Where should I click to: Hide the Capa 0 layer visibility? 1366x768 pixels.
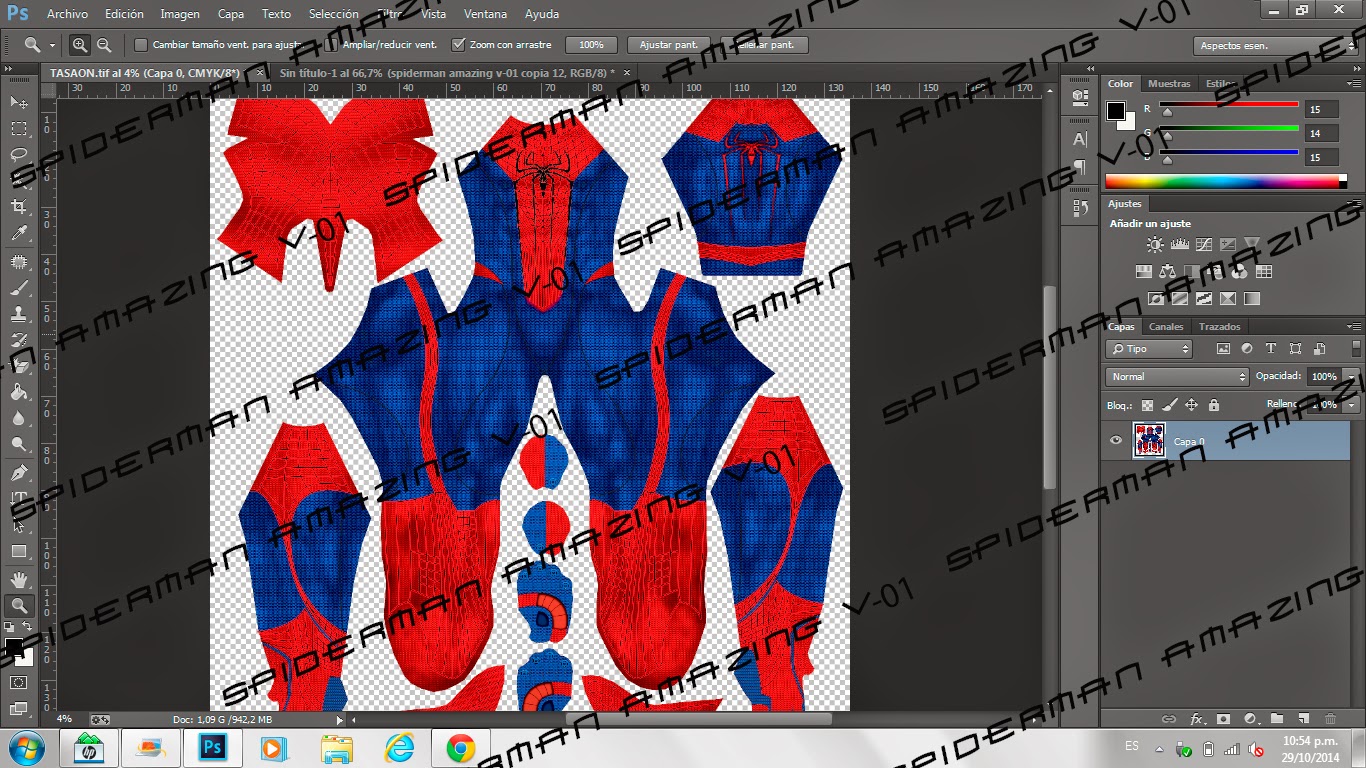click(1116, 441)
